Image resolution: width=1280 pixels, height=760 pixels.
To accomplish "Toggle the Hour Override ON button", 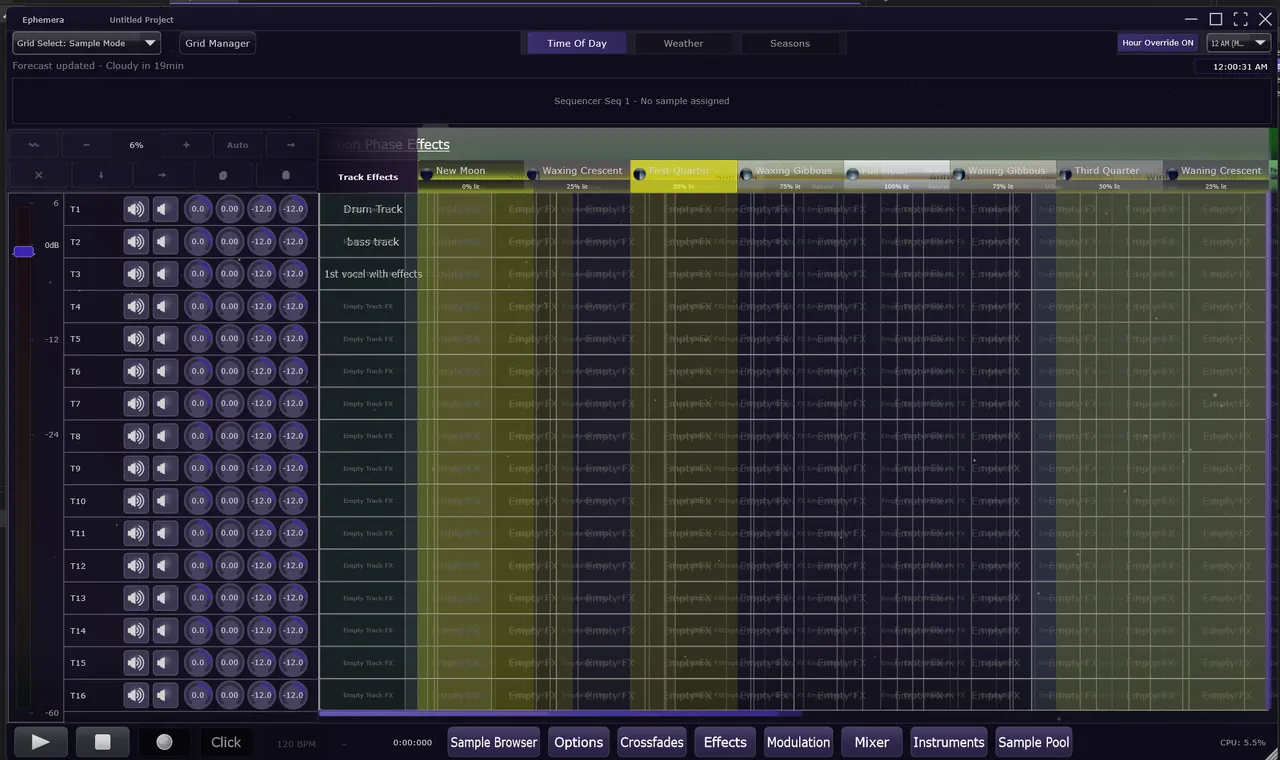I will pos(1157,43).
